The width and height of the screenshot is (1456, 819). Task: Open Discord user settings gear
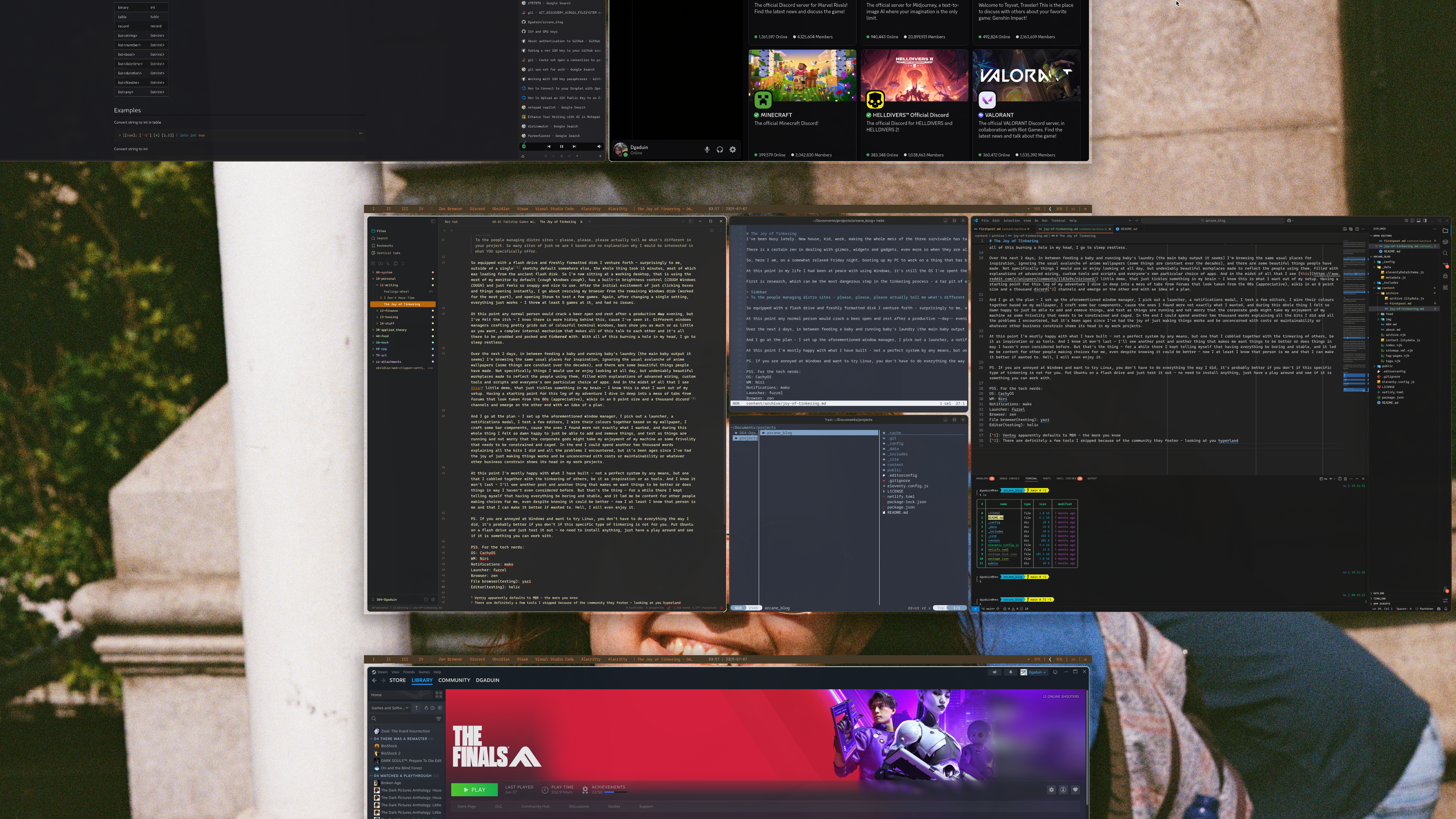733,150
